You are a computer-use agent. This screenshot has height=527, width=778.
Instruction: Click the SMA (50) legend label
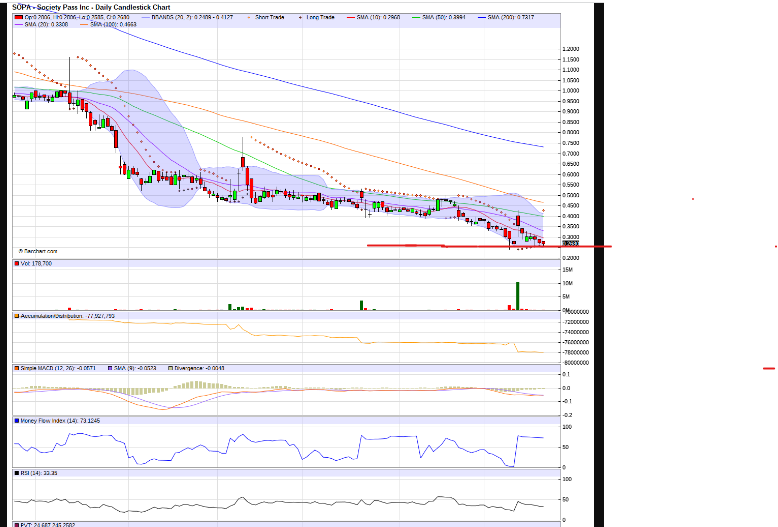pyautogui.click(x=444, y=17)
